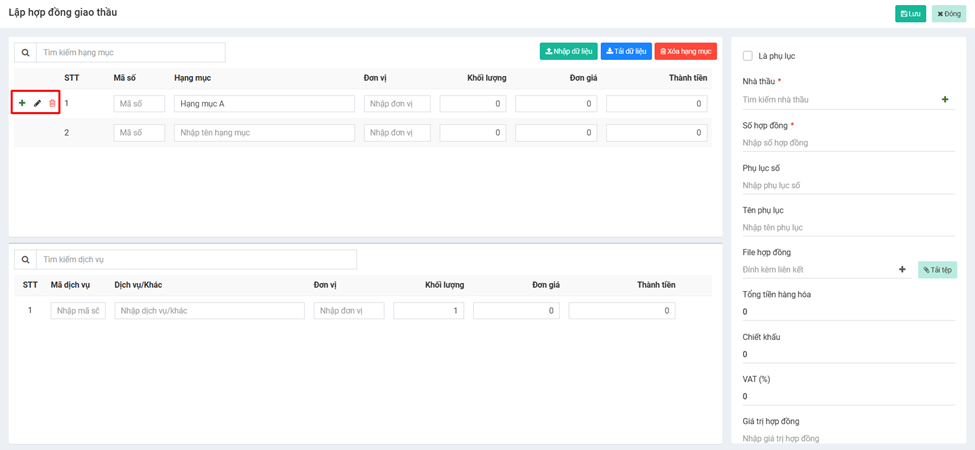Screen dimensions: 975x450
Task: Select the Nhập tên phụ lục field
Action: [845, 227]
